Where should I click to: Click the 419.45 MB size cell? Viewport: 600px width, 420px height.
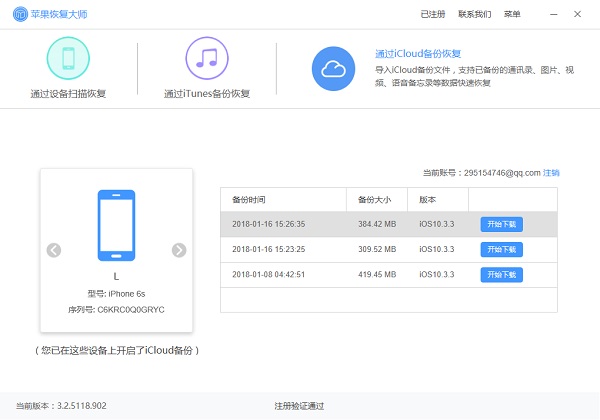(x=377, y=275)
